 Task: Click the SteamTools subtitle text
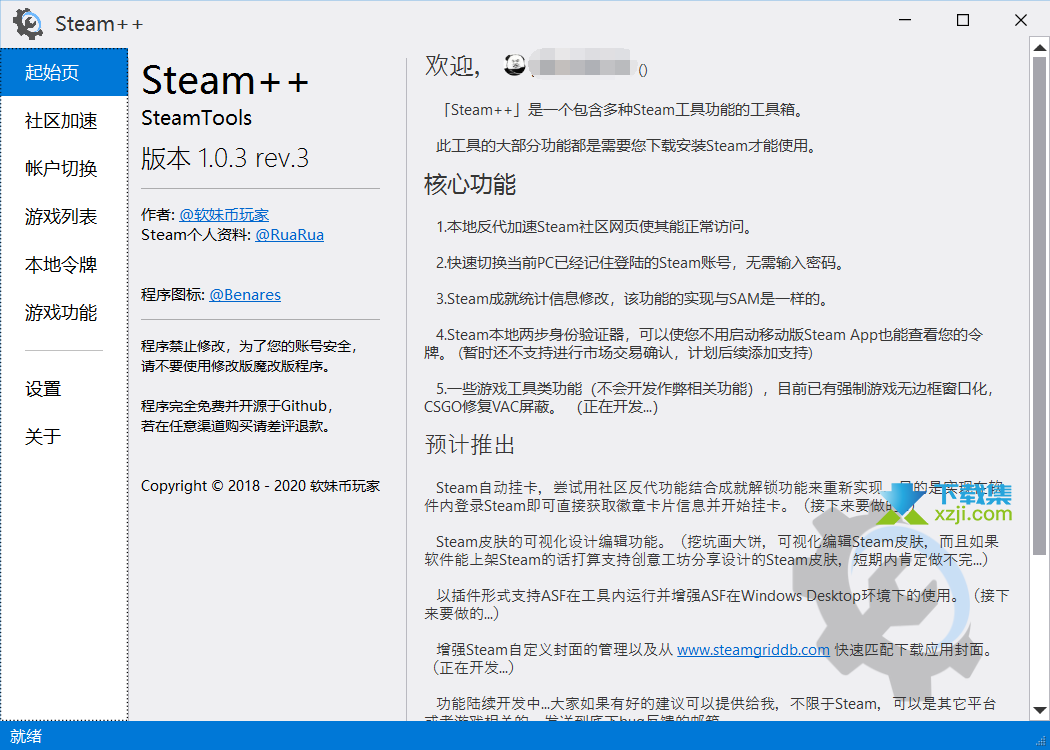pos(196,118)
